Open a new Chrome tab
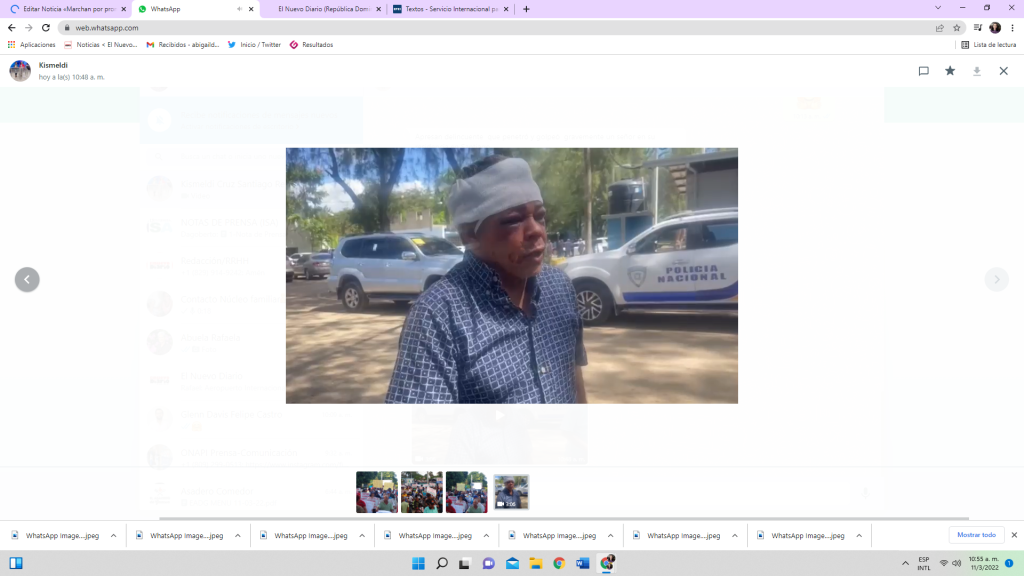This screenshot has width=1024, height=576. coord(527,9)
